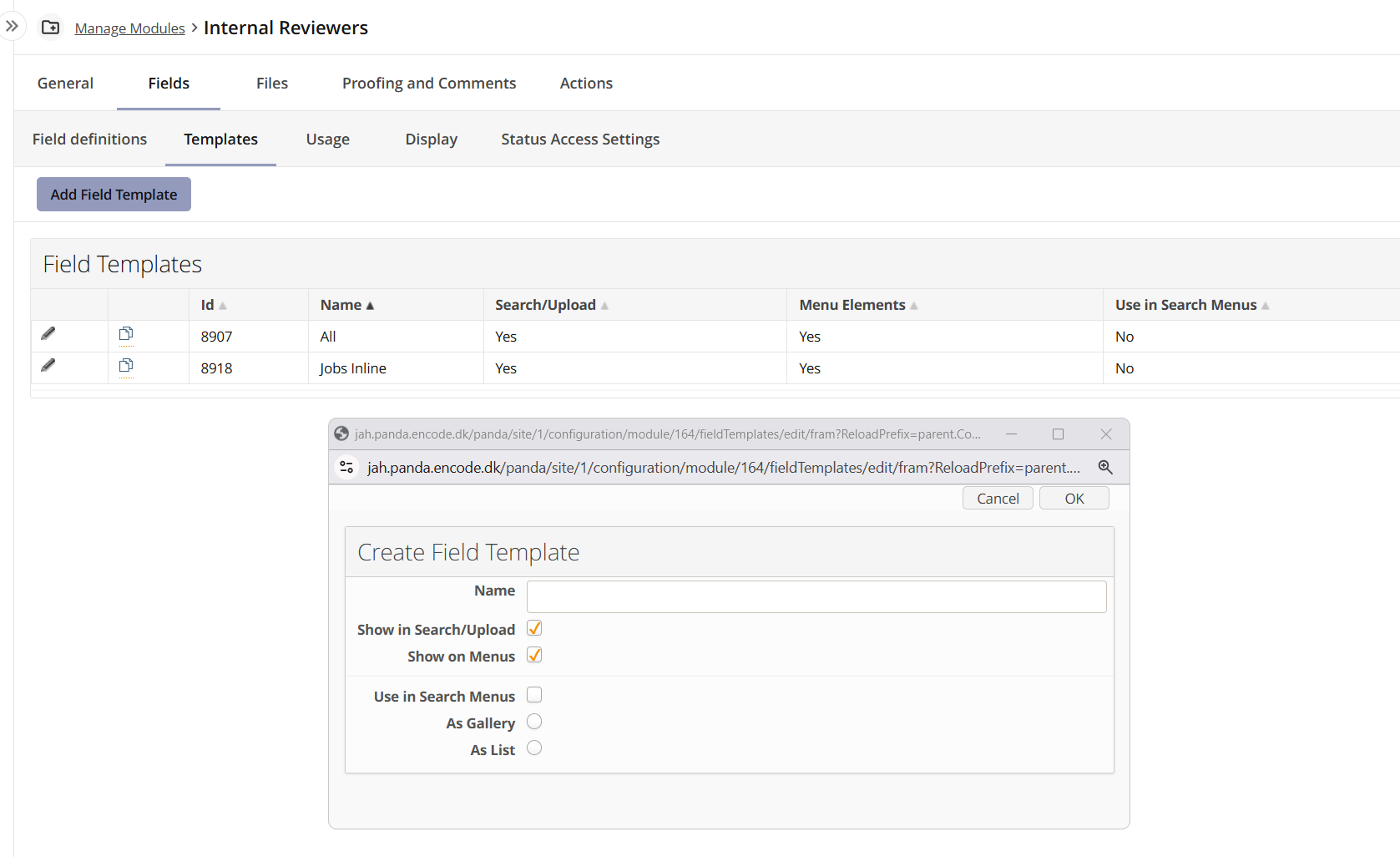Select the As Gallery radio button
This screenshot has width=1400, height=857.
(x=534, y=722)
